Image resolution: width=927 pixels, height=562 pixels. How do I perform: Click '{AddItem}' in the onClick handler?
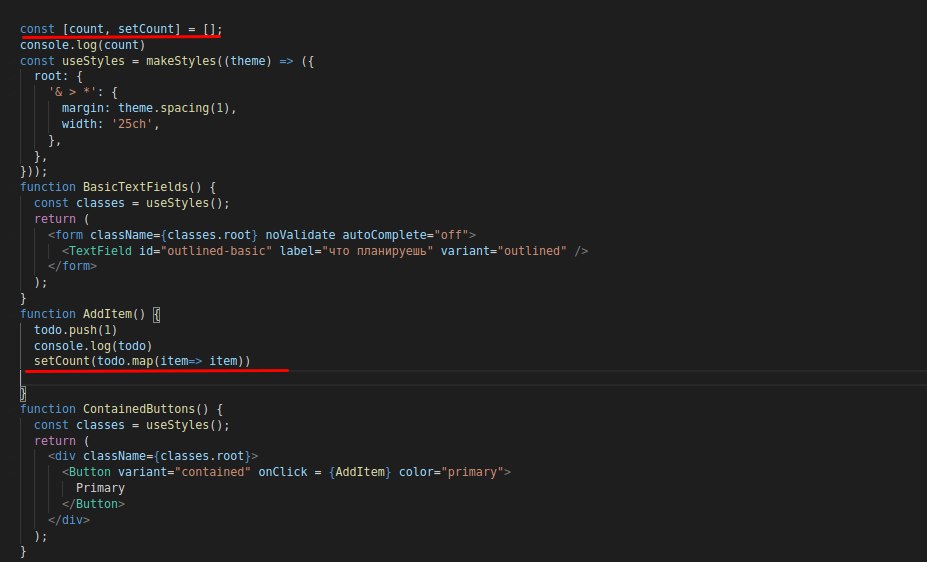[360, 472]
